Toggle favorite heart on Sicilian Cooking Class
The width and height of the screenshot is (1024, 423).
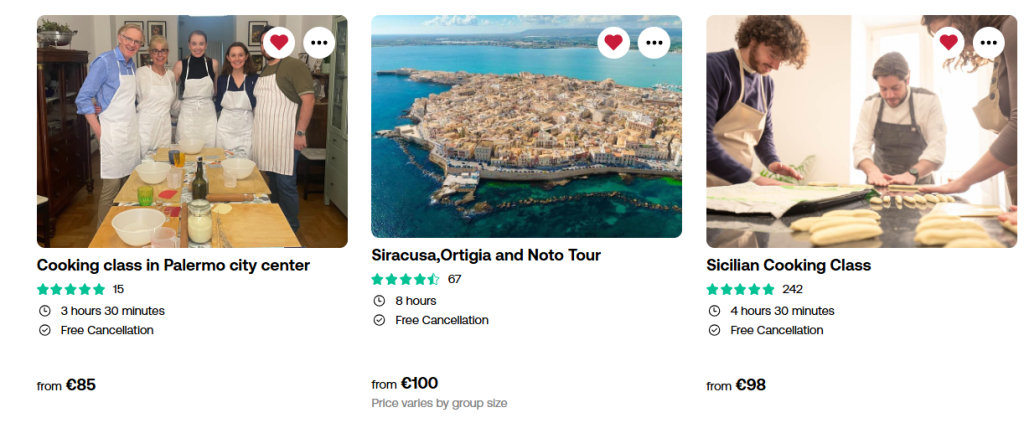point(949,42)
